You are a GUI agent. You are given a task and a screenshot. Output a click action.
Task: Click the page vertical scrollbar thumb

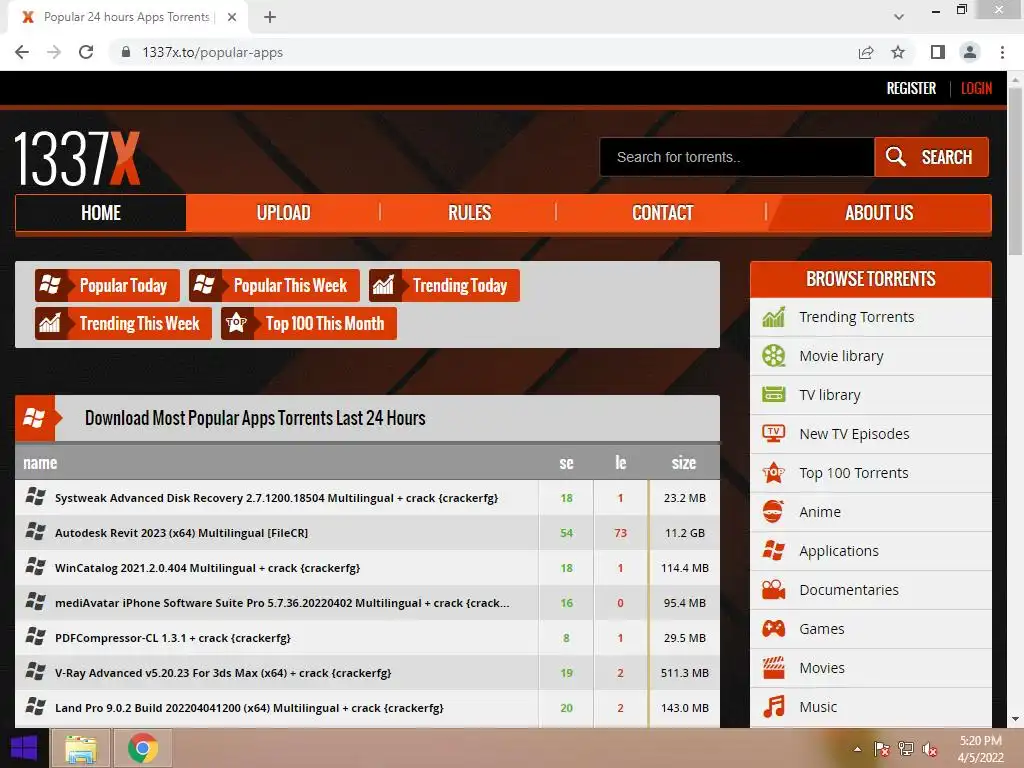coord(1015,171)
